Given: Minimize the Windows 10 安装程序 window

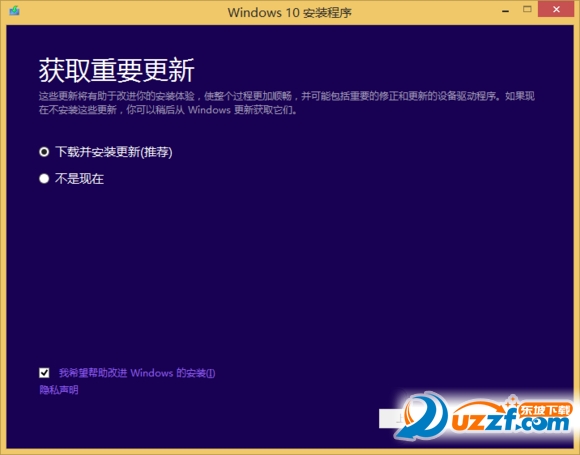Looking at the screenshot, I should pos(505,11).
